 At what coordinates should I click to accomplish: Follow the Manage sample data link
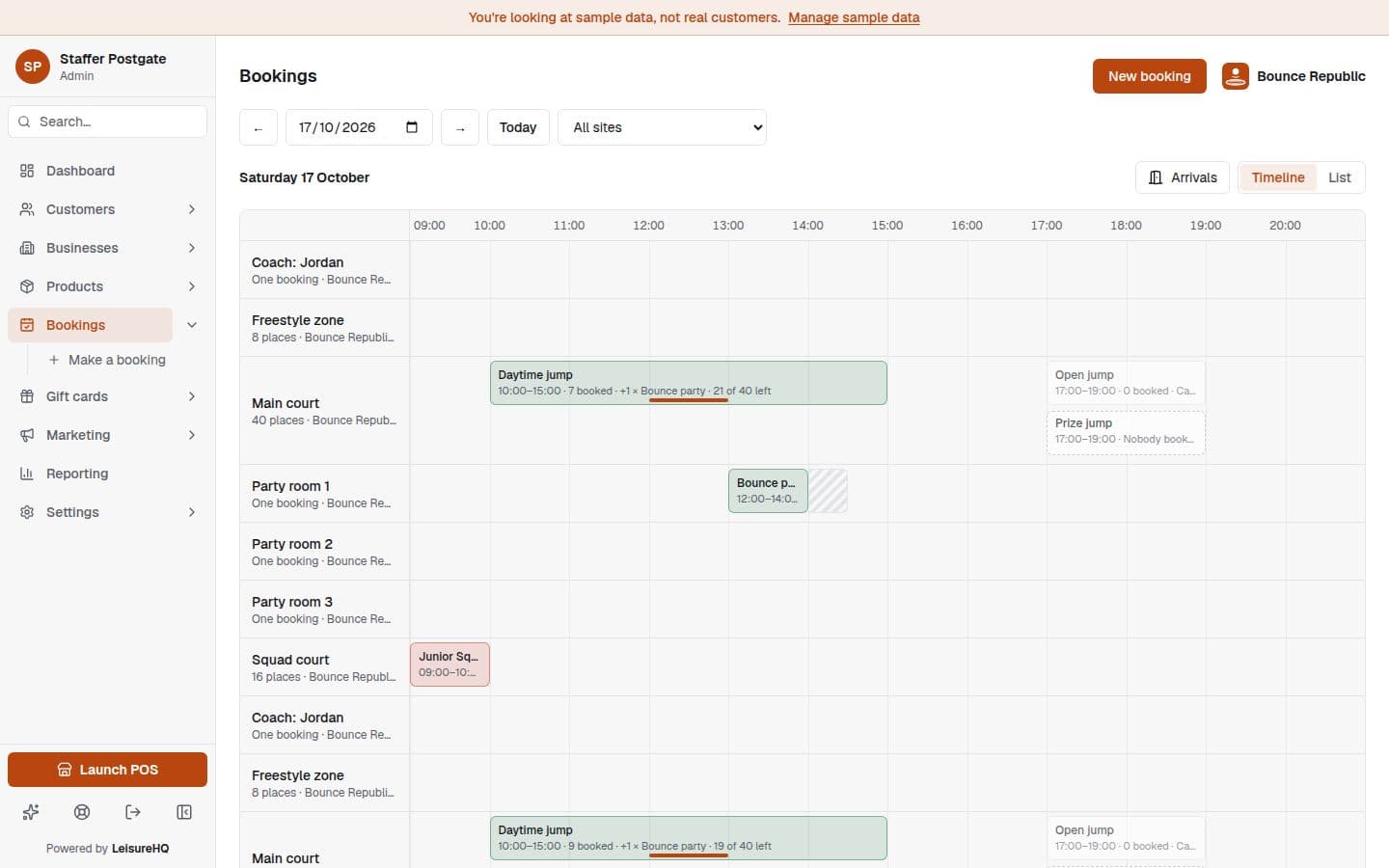(x=854, y=17)
